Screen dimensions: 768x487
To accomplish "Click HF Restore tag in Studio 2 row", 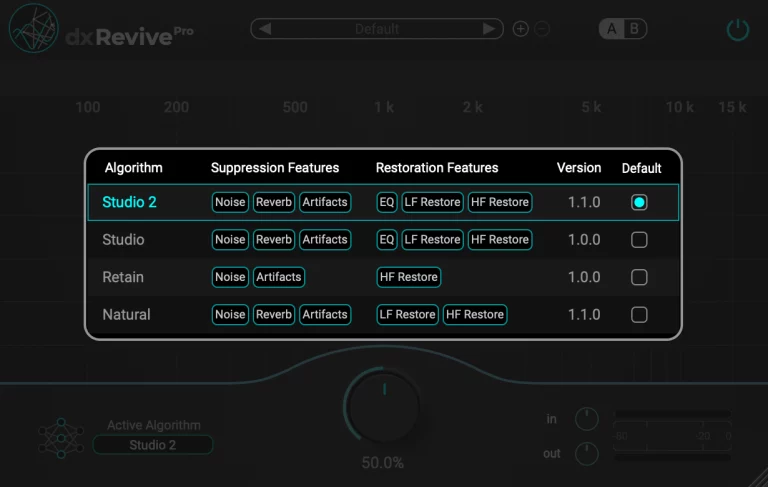I will tap(500, 202).
